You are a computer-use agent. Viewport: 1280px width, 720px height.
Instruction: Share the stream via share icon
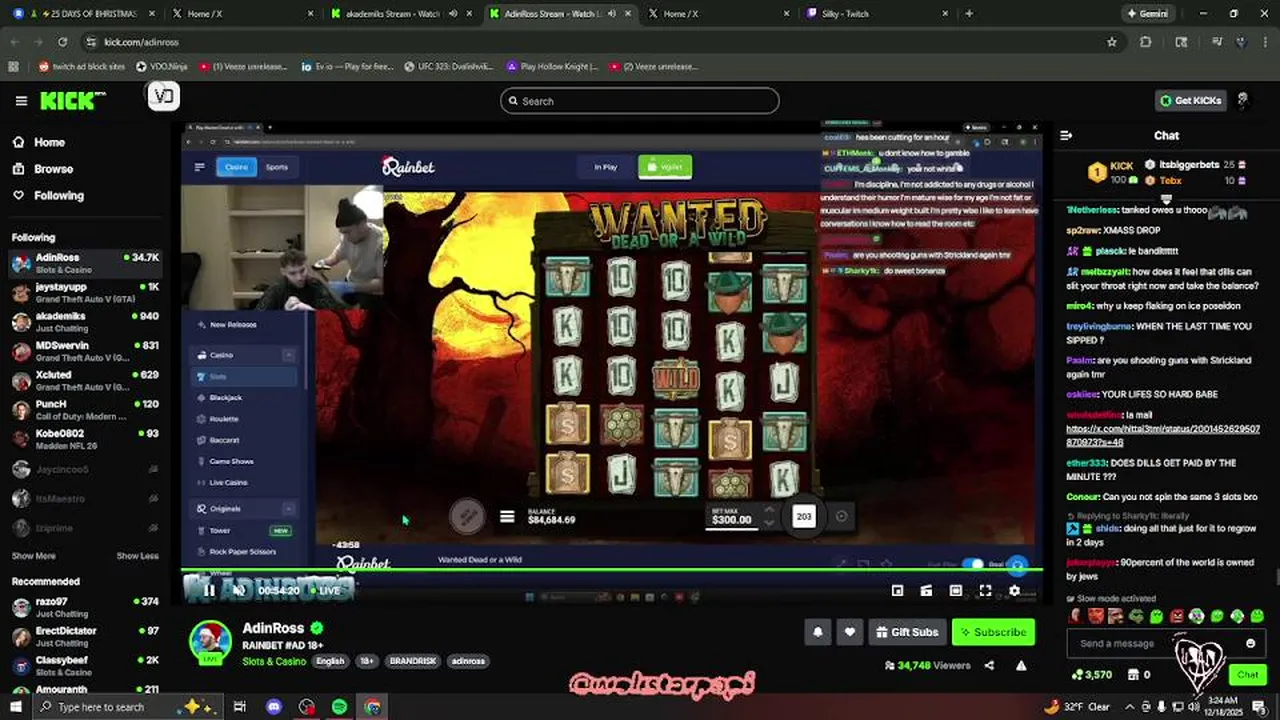(989, 666)
